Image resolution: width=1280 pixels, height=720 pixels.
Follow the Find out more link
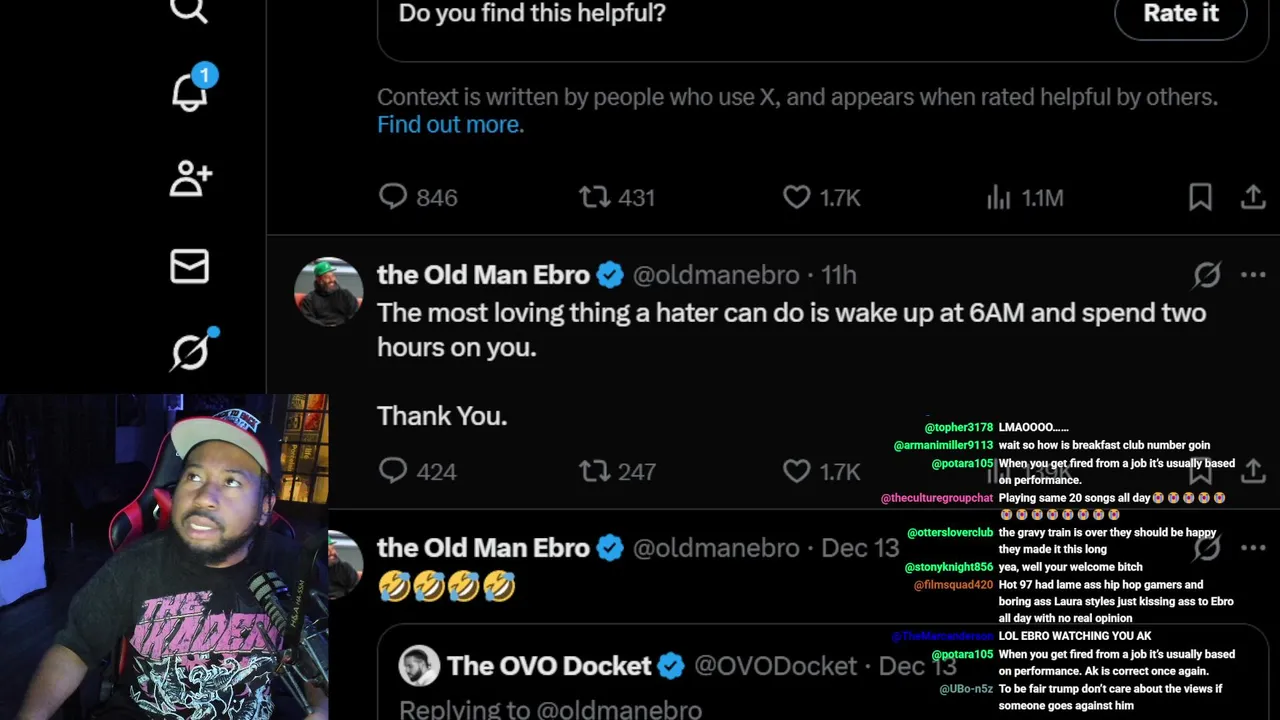click(450, 124)
